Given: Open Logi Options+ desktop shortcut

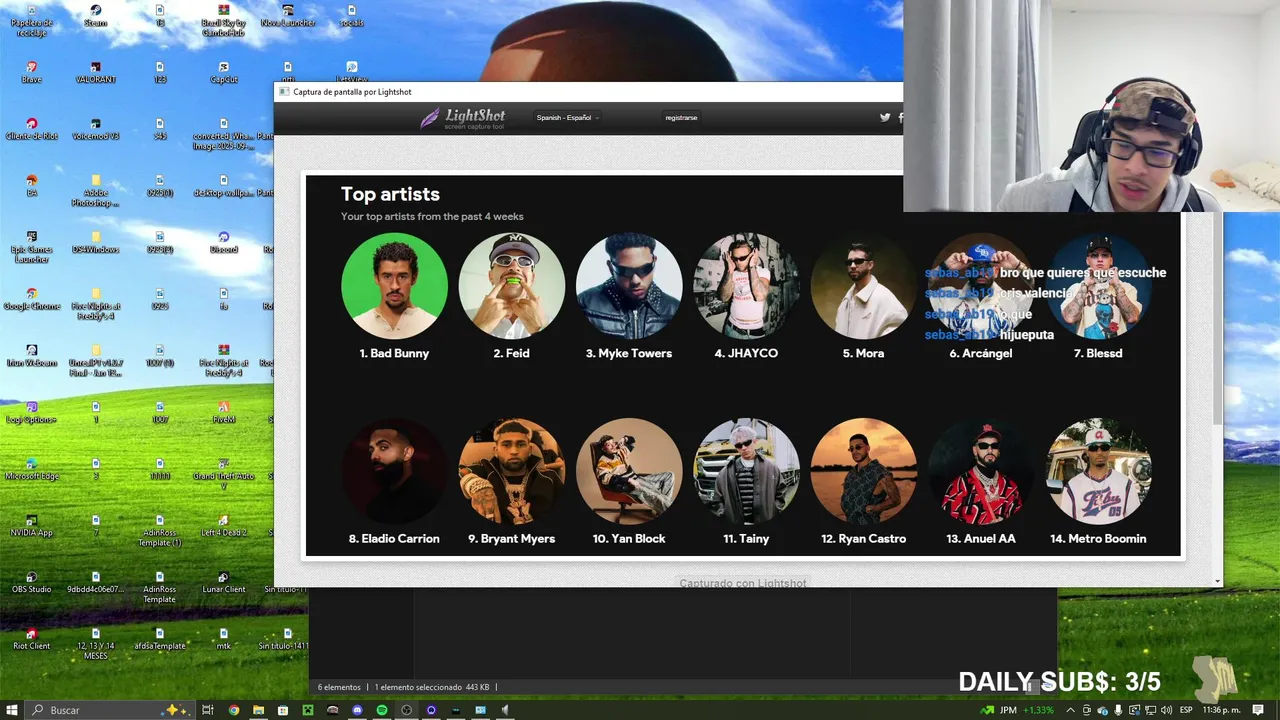Looking at the screenshot, I should click(32, 412).
